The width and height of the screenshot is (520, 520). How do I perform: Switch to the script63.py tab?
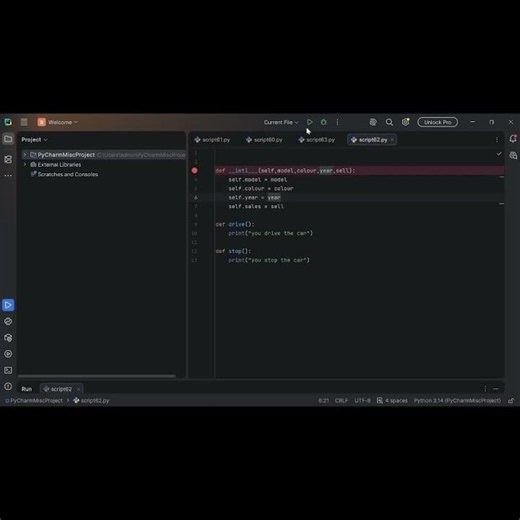click(317, 140)
